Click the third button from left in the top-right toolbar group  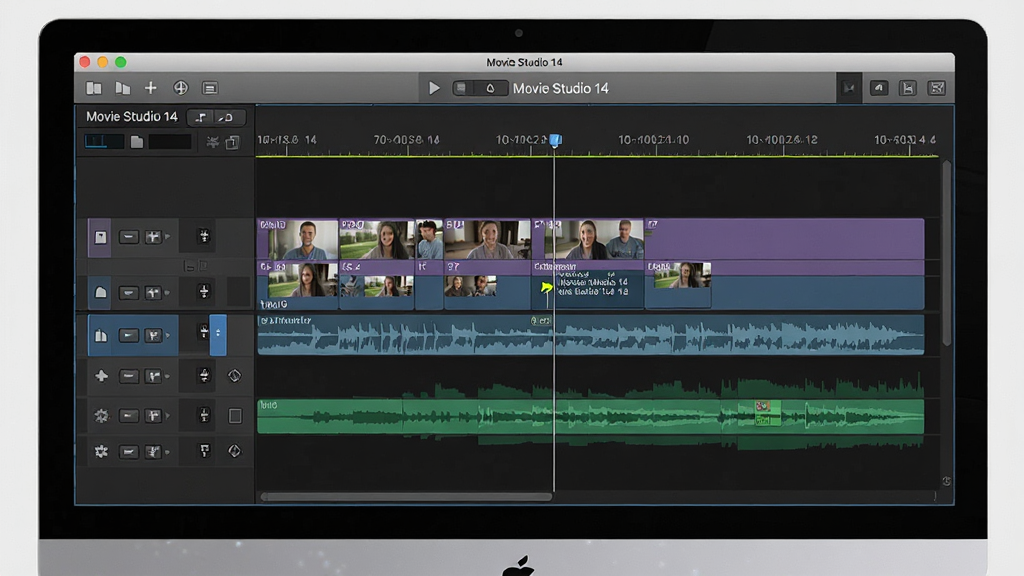pyautogui.click(x=908, y=88)
